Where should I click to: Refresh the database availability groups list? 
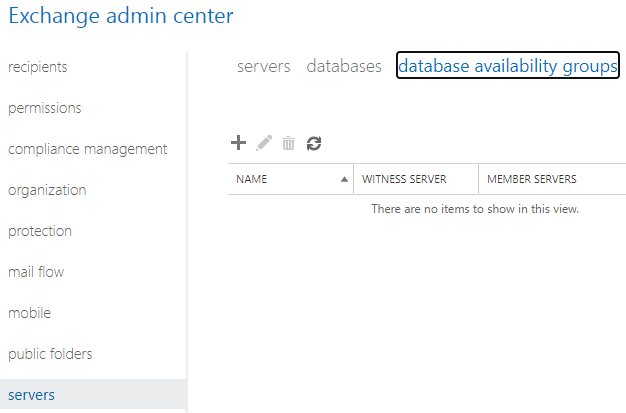(x=314, y=143)
